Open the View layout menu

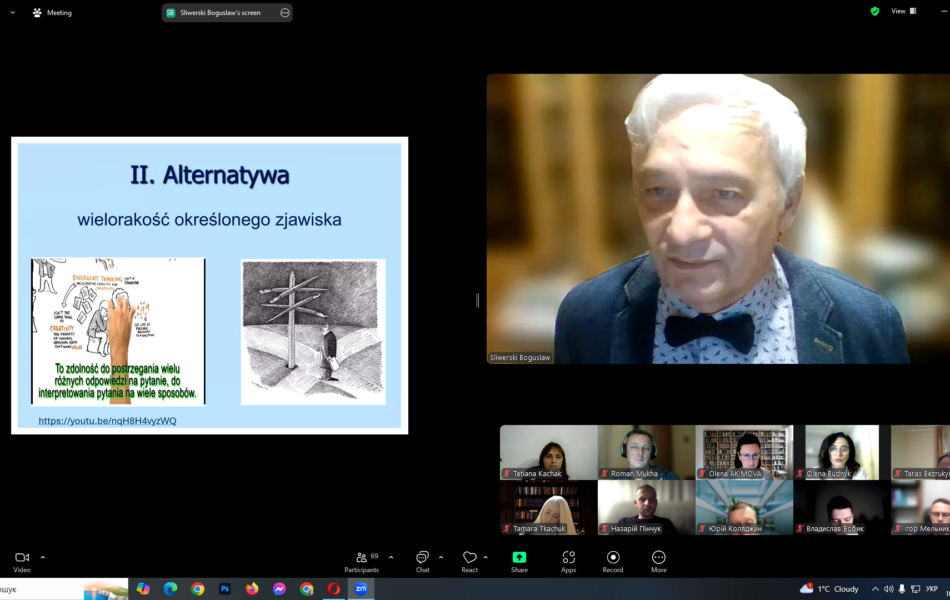point(903,11)
